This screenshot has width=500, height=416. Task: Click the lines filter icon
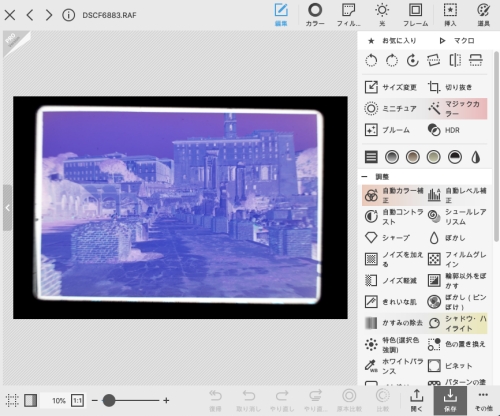click(371, 157)
